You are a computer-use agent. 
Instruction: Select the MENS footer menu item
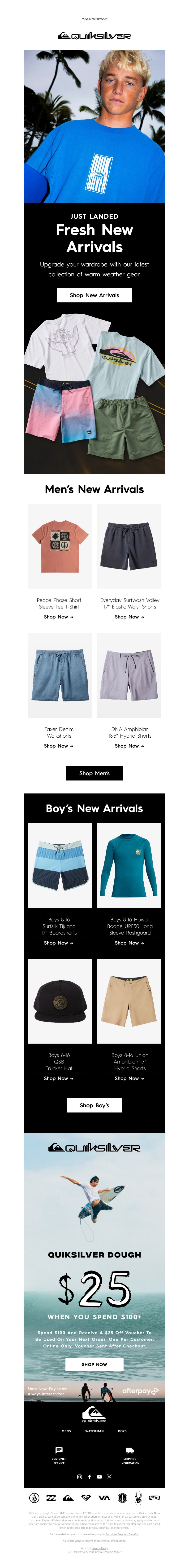[x=66, y=1431]
